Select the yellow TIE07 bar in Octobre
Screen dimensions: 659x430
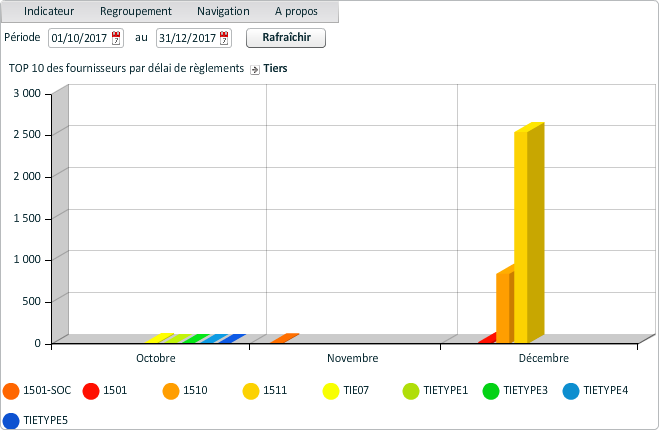coord(159,338)
